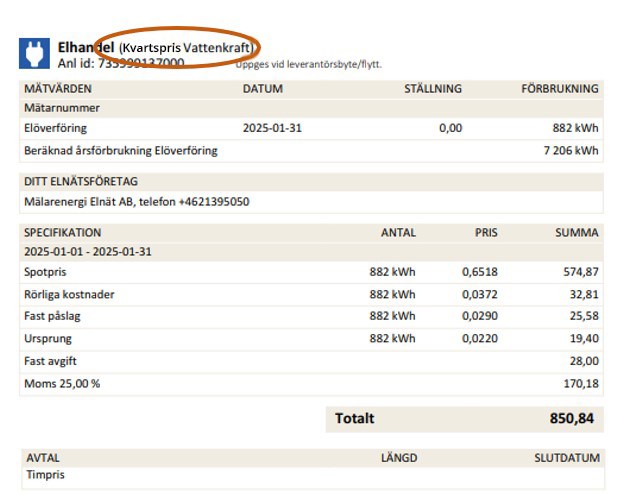Select the 'Fast avgift' row label

(50, 361)
